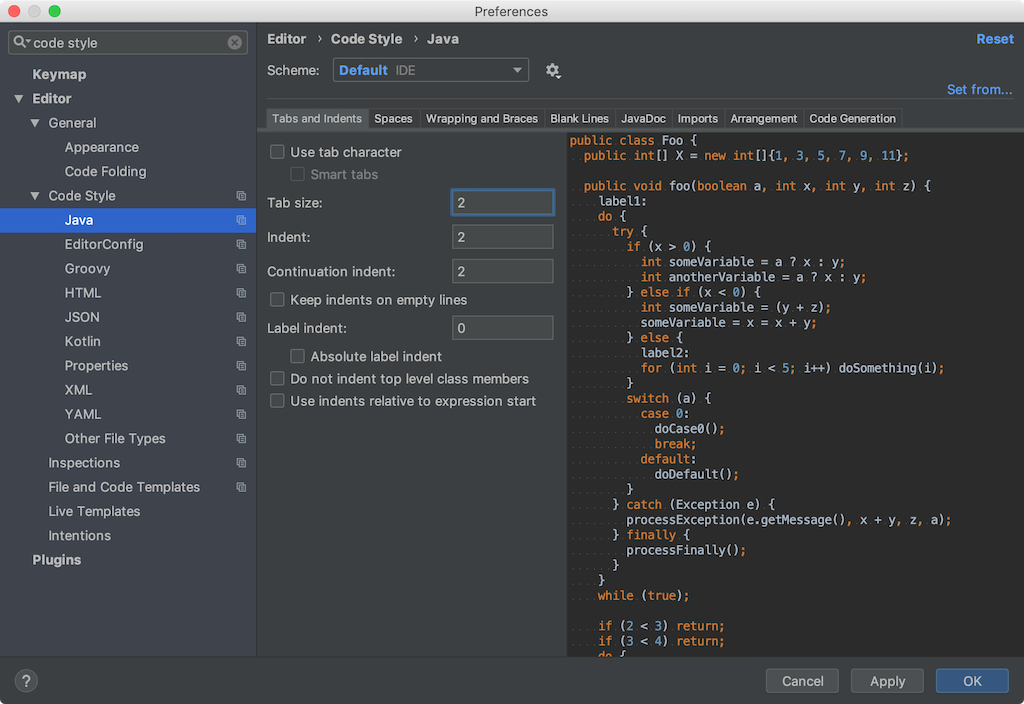The height and width of the screenshot is (704, 1024).
Task: Open help via the question mark icon
Action: point(25,680)
